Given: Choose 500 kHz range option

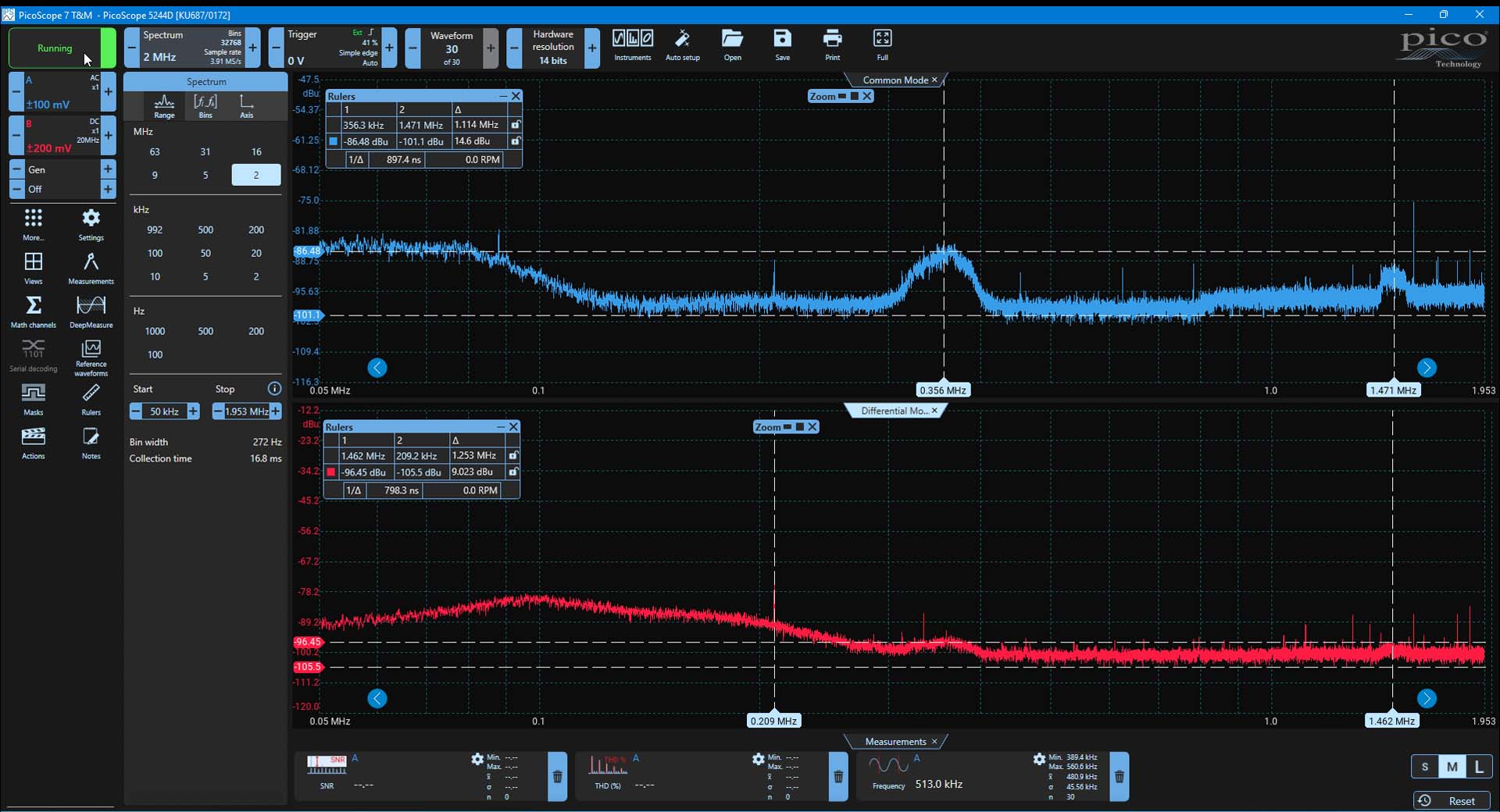Looking at the screenshot, I should pyautogui.click(x=205, y=230).
